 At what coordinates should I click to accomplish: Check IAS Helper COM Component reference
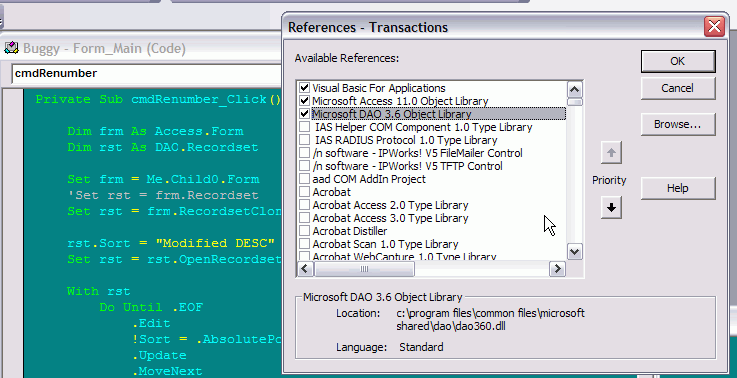pyautogui.click(x=305, y=127)
